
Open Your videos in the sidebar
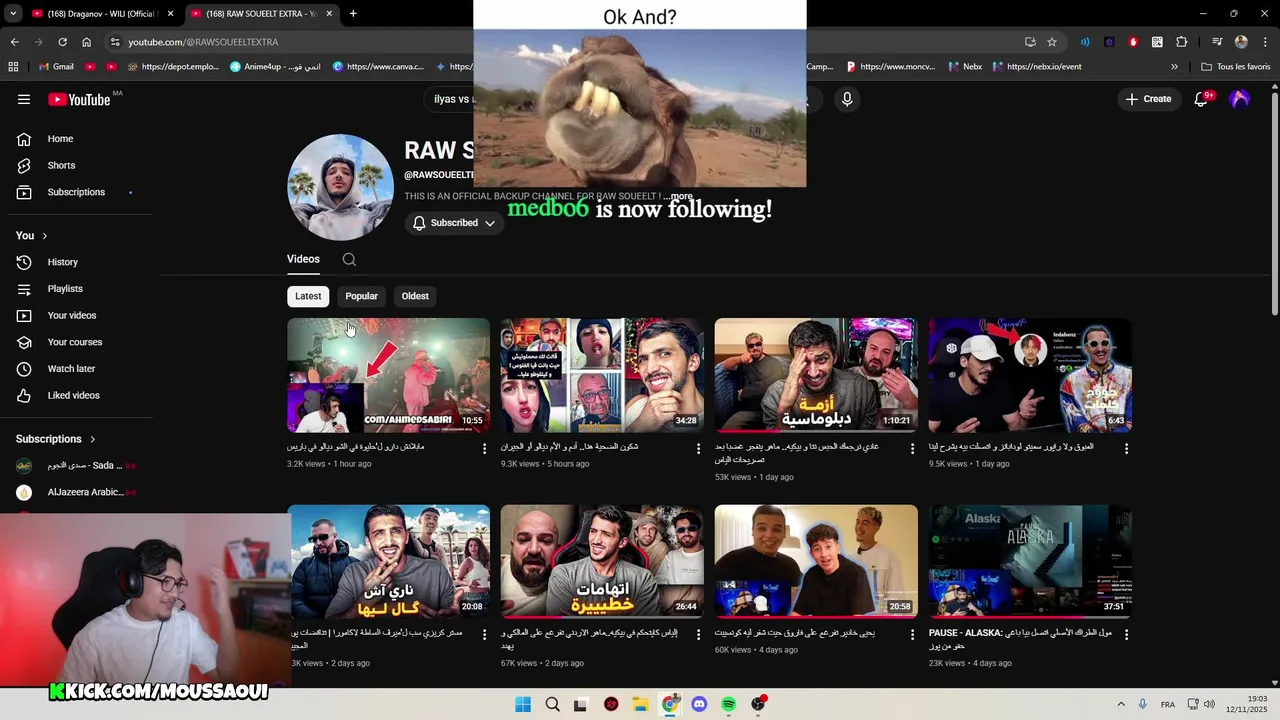point(72,315)
